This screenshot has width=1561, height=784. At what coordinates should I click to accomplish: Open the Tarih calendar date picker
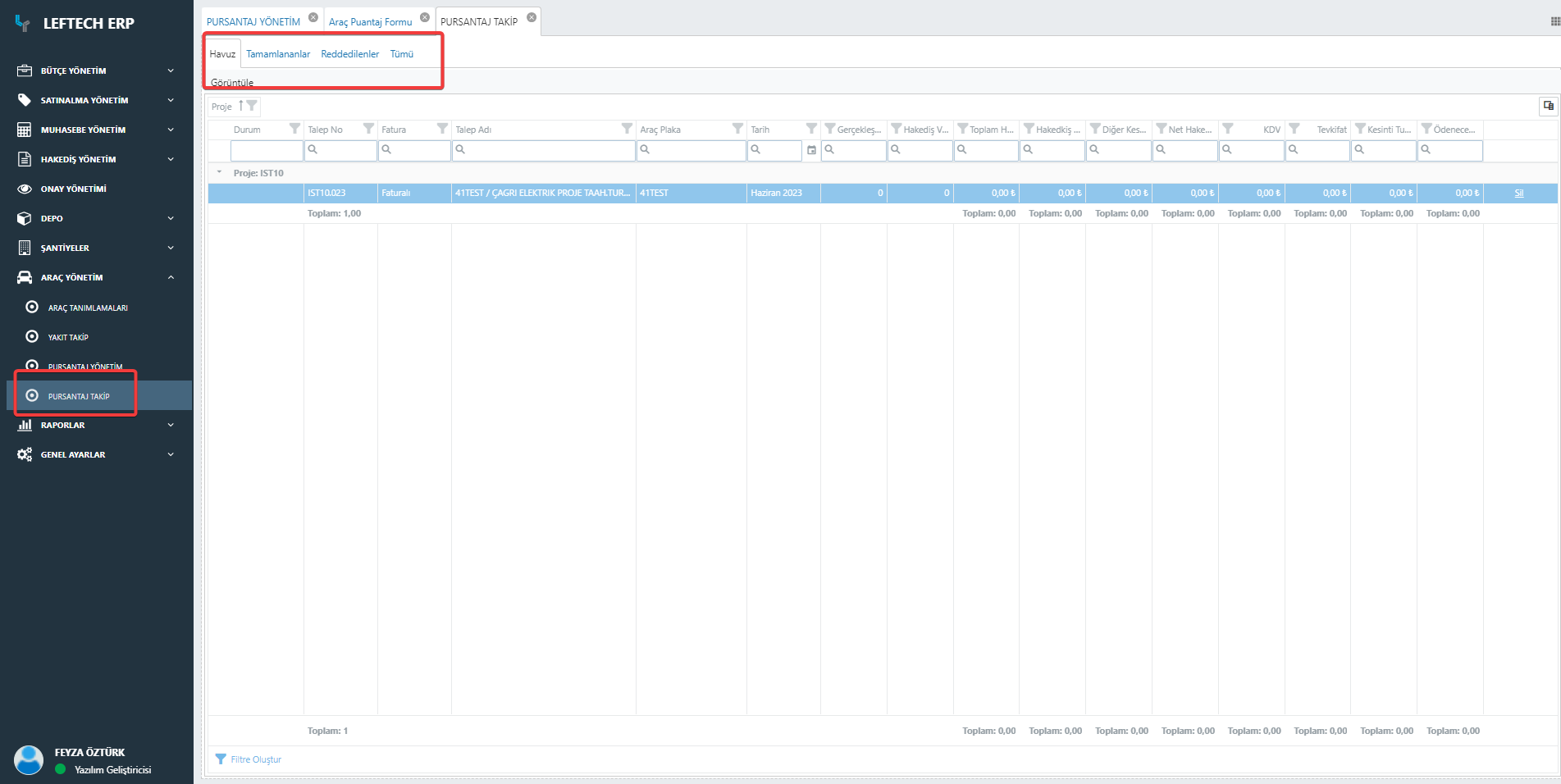(811, 150)
